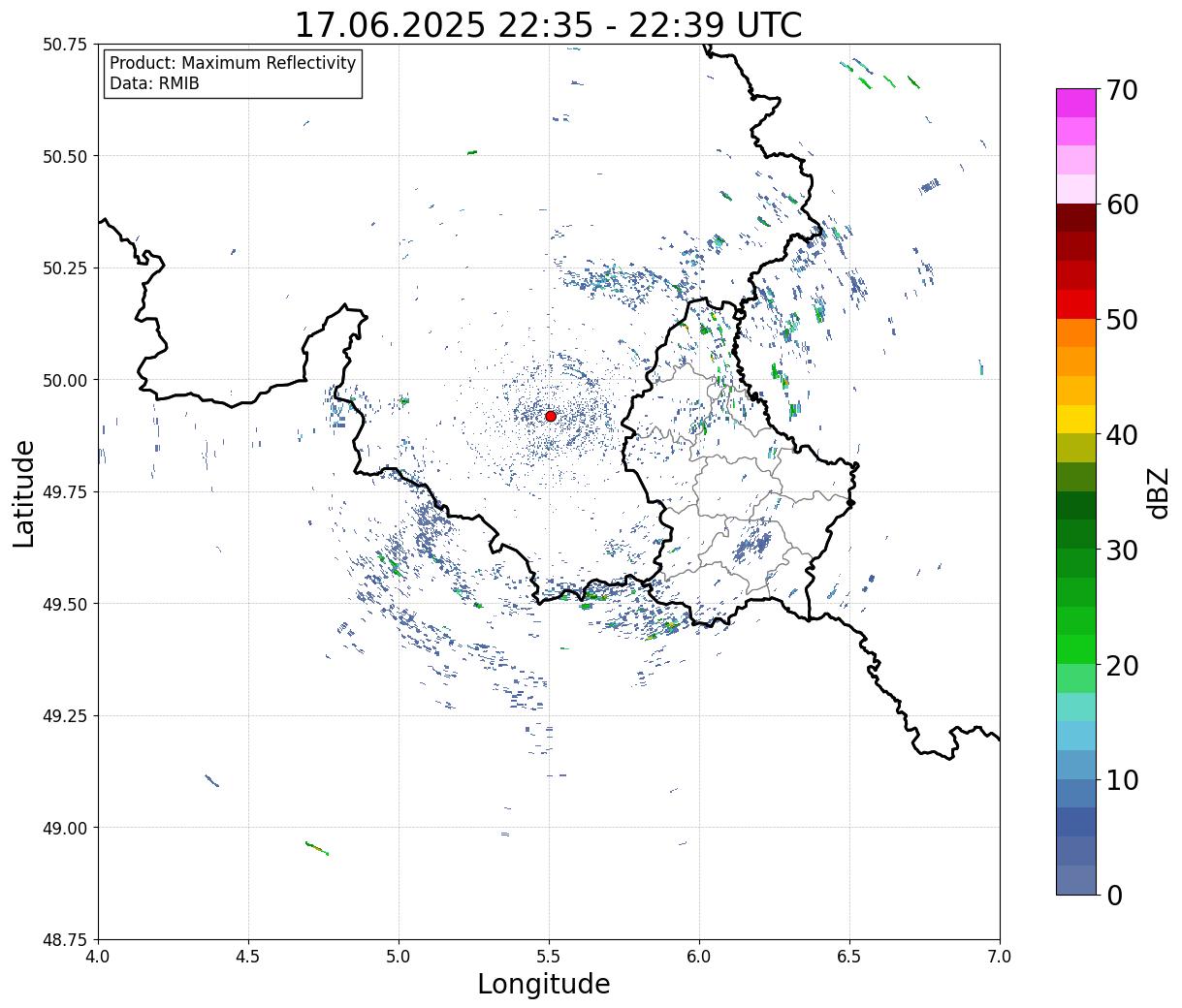Click the 'Product: Maximum Reflectivity' label
Image resolution: width=1182 pixels, height=1008 pixels.
(233, 63)
